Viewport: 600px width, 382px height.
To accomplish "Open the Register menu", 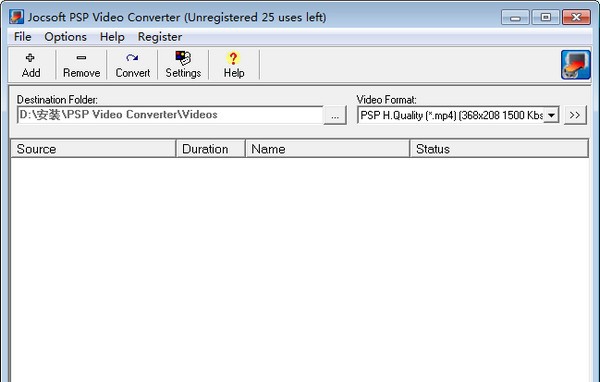I will pyautogui.click(x=160, y=37).
